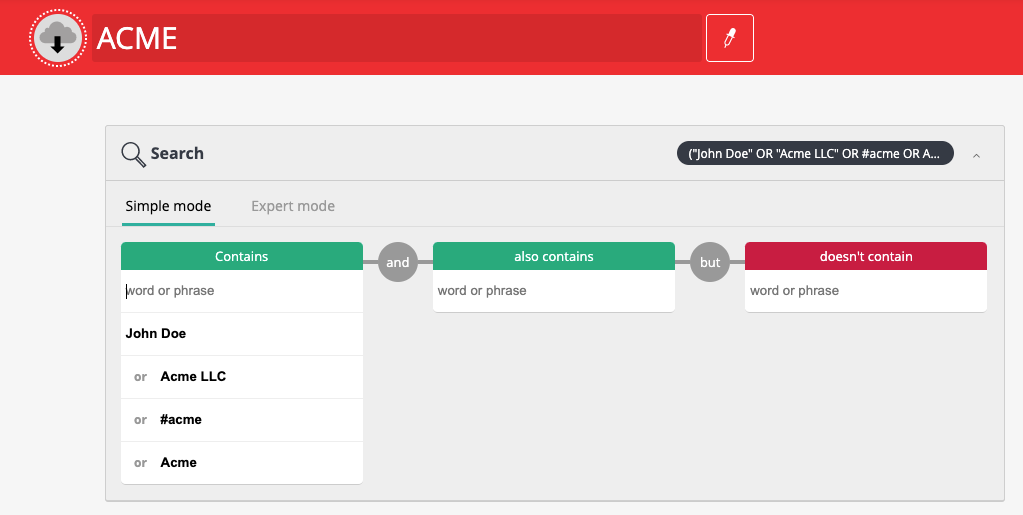Viewport: 1023px width, 515px height.
Task: Select the #acme keyword row
Action: pos(241,420)
